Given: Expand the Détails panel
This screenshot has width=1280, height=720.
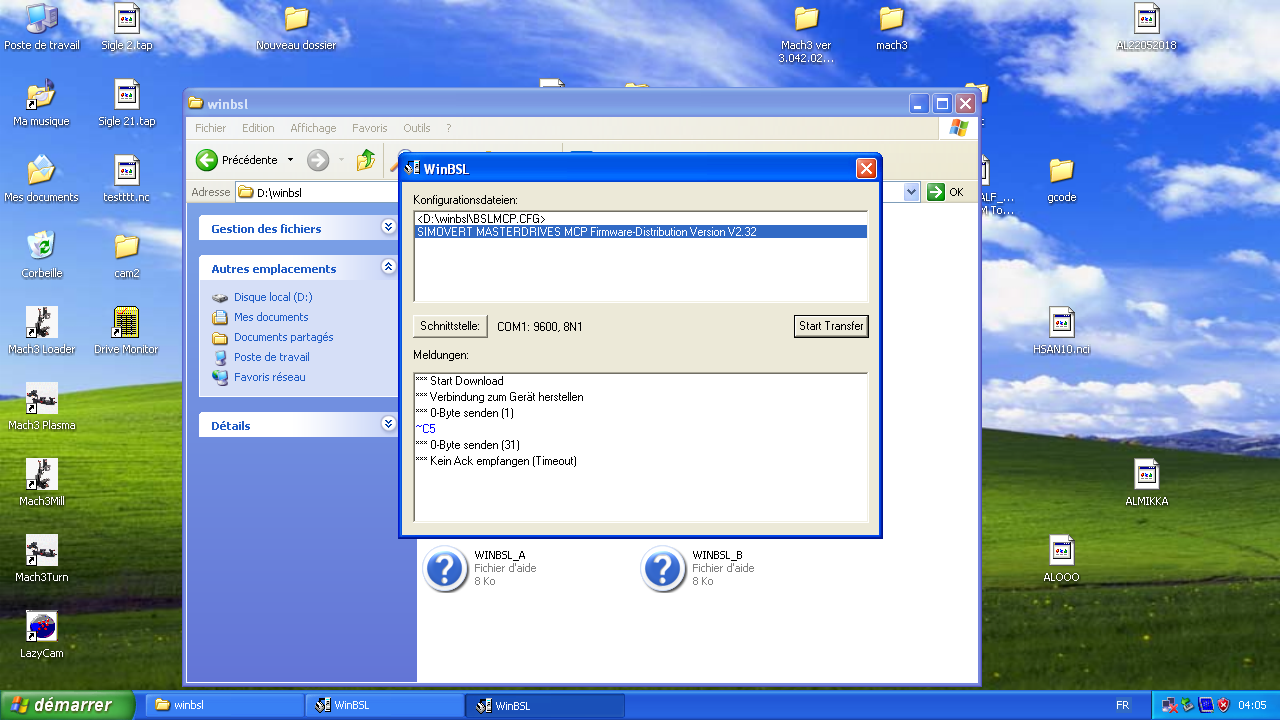Looking at the screenshot, I should [388, 425].
